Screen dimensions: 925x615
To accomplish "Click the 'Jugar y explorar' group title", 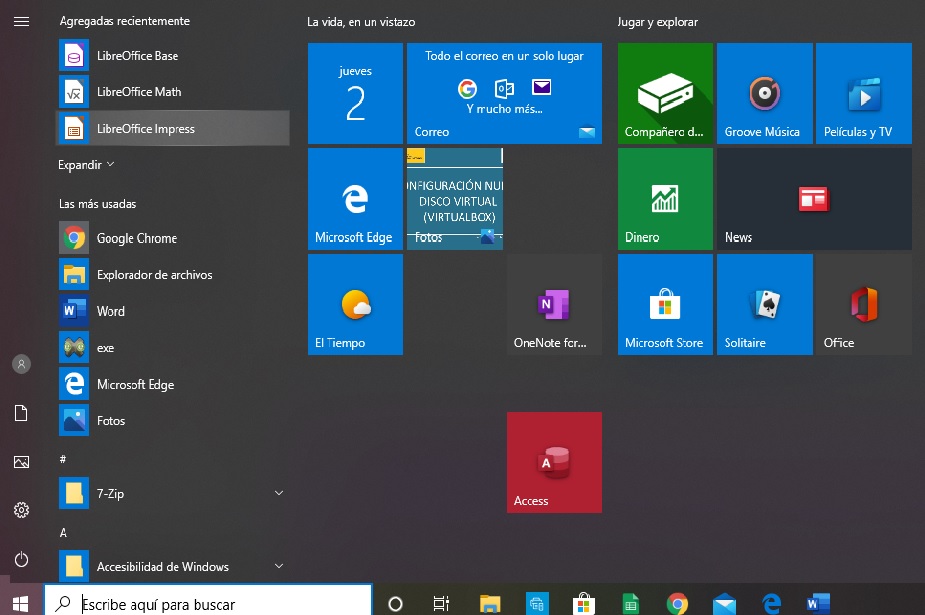I will coord(657,22).
